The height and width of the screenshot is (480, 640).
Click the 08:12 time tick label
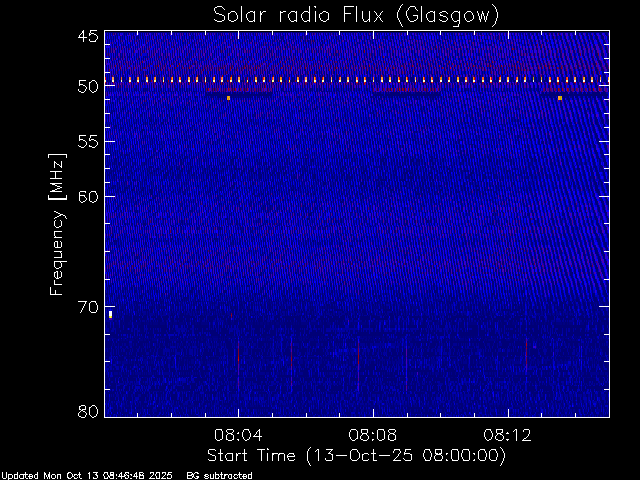(x=507, y=435)
